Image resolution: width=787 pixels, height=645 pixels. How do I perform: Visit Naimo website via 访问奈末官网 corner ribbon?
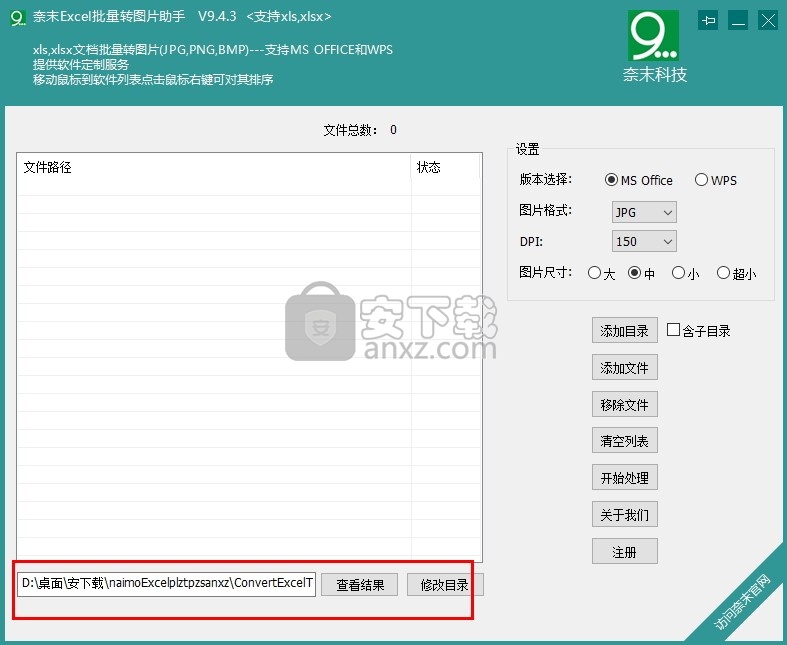click(742, 603)
